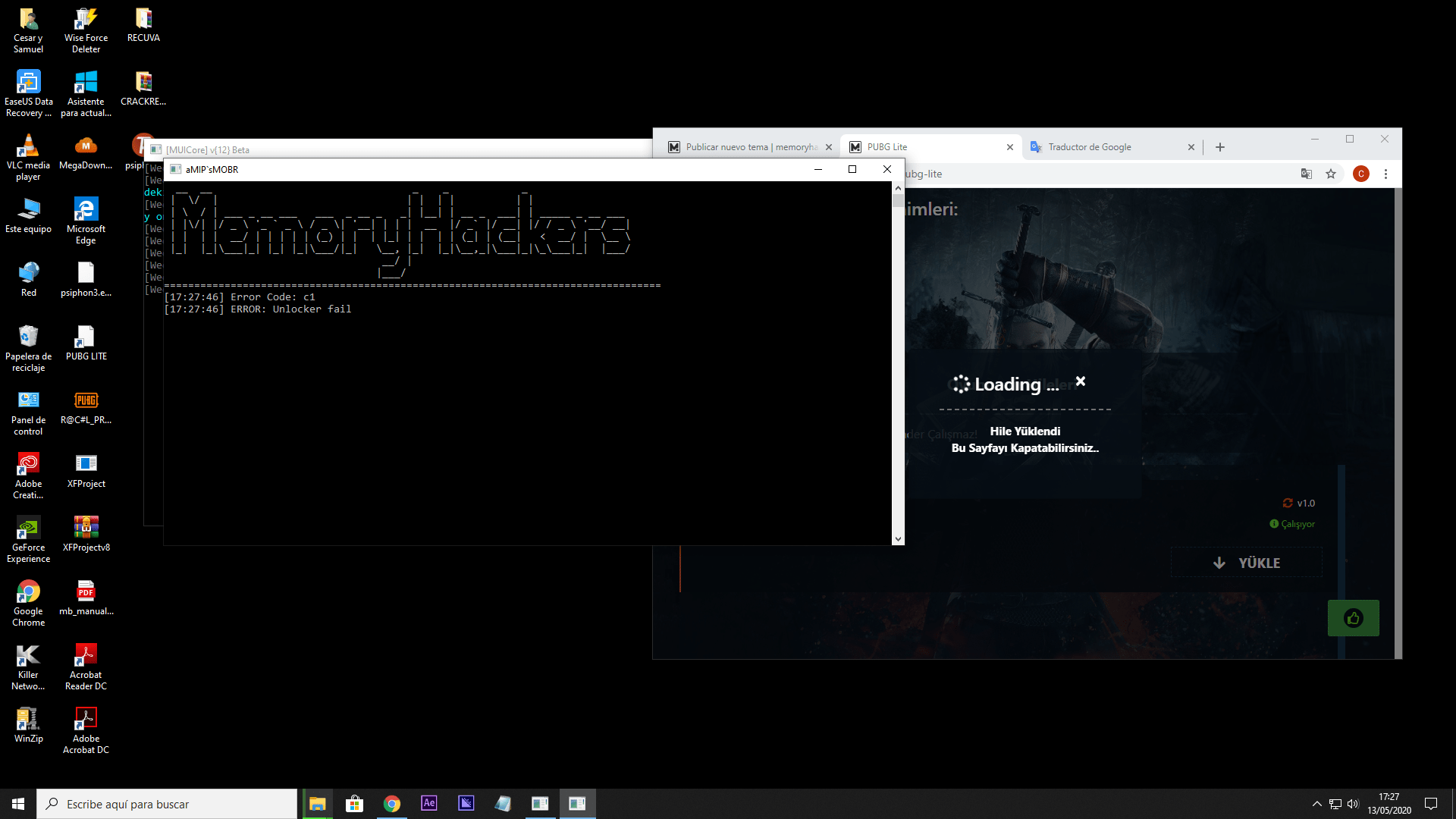This screenshot has height=819, width=1456.
Task: Open File Explorer from the taskbar
Action: 317,804
